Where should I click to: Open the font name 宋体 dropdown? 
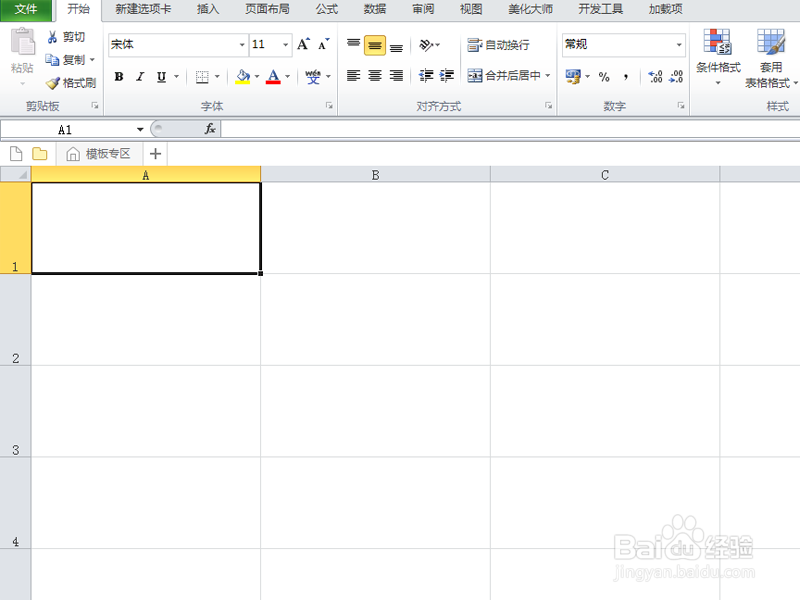(x=242, y=45)
